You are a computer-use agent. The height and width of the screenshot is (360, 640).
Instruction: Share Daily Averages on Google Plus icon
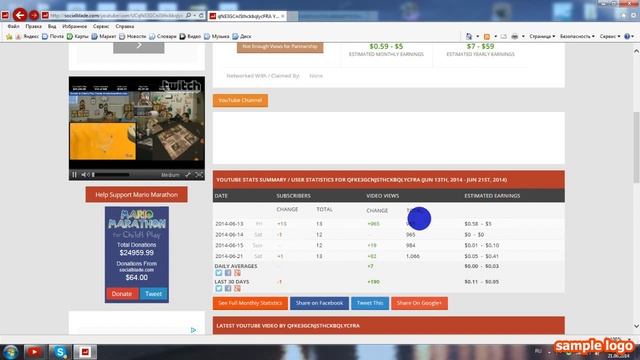[237, 273]
